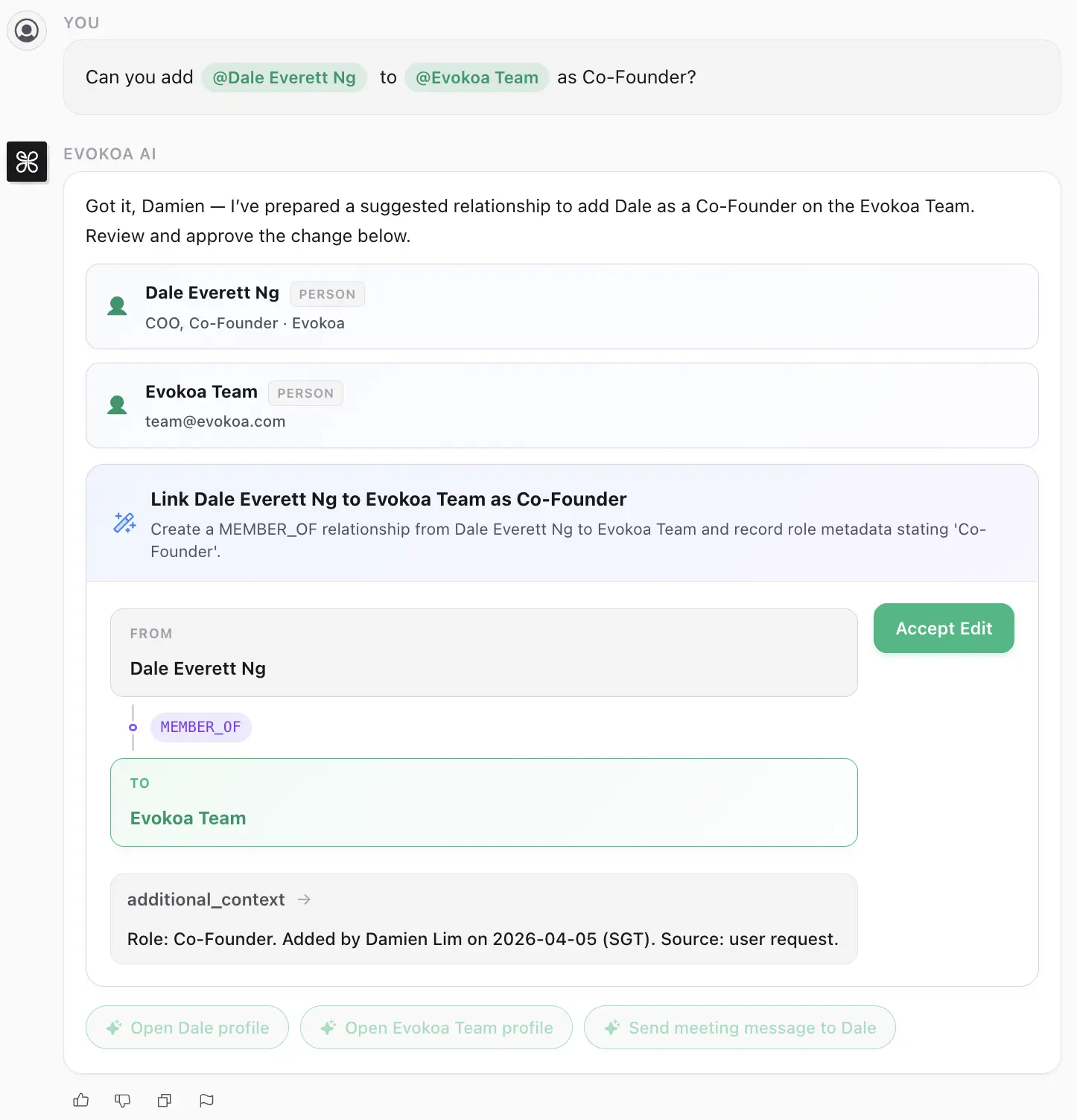Click the sparkle icon on Open Dale profile
Image resolution: width=1077 pixels, height=1120 pixels.
click(113, 1028)
